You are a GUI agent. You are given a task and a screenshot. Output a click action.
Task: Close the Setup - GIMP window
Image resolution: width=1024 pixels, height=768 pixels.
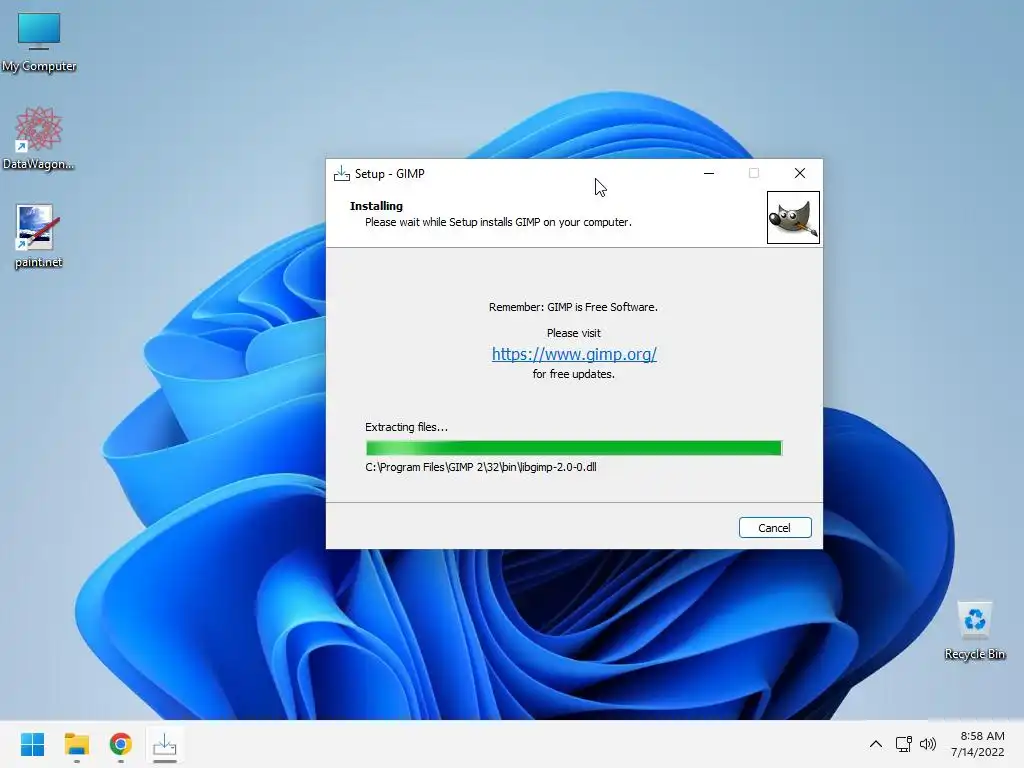coord(799,174)
